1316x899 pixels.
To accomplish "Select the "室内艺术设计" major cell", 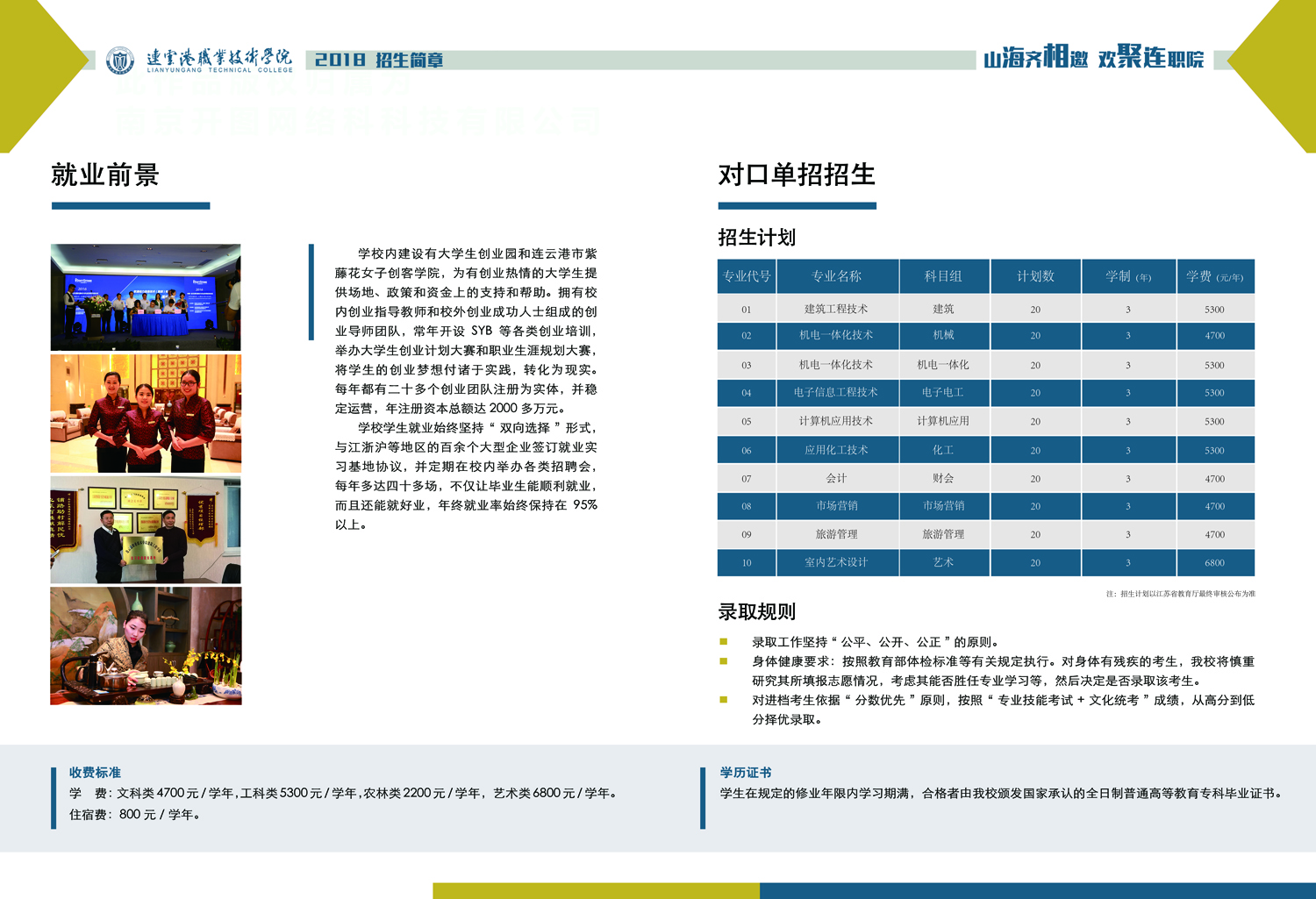I will (837, 563).
